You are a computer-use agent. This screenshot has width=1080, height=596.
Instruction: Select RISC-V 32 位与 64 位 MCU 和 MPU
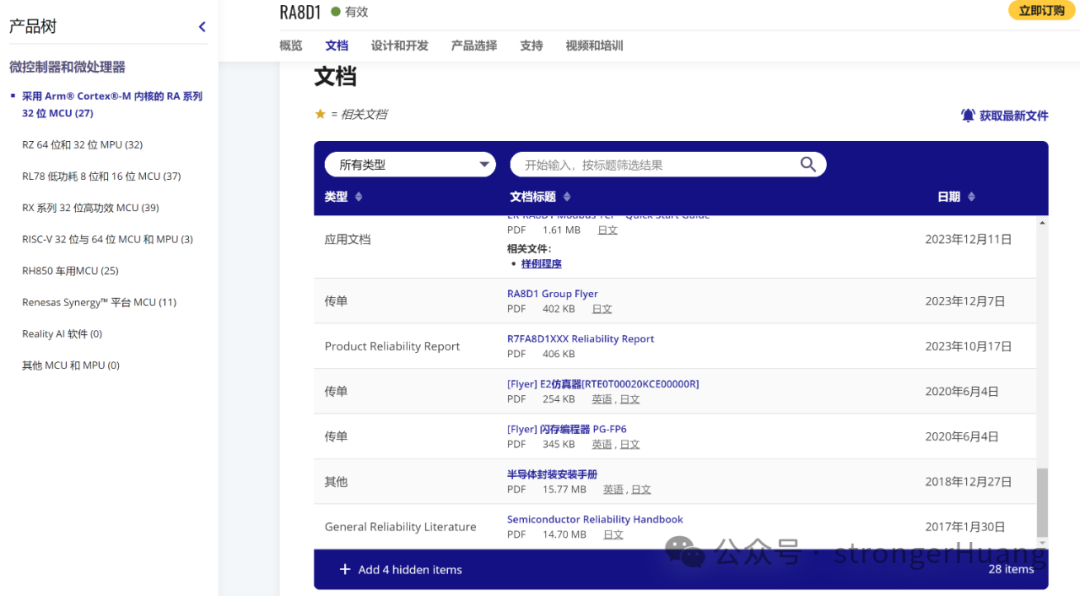click(107, 240)
